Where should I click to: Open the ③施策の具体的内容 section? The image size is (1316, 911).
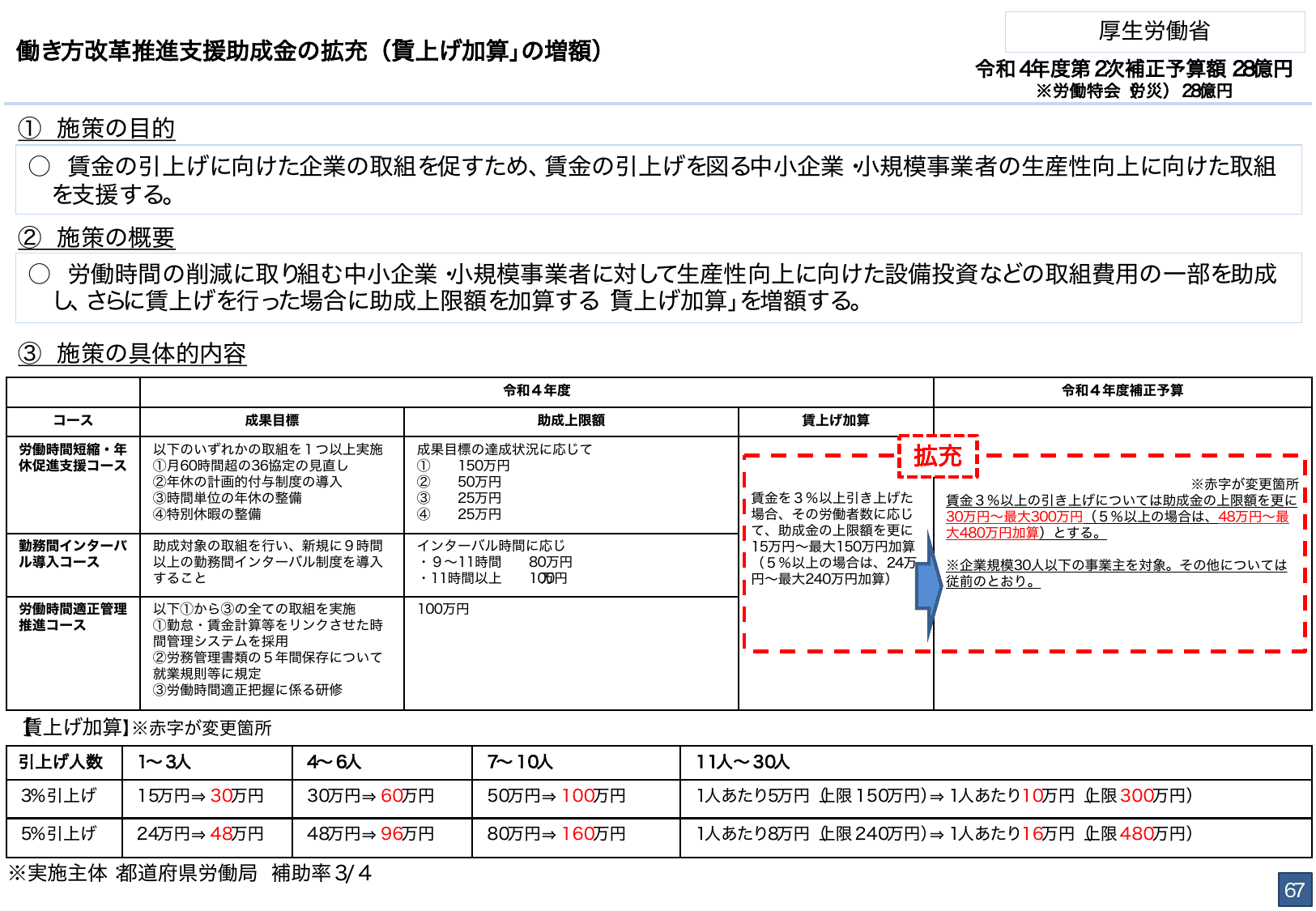[134, 354]
